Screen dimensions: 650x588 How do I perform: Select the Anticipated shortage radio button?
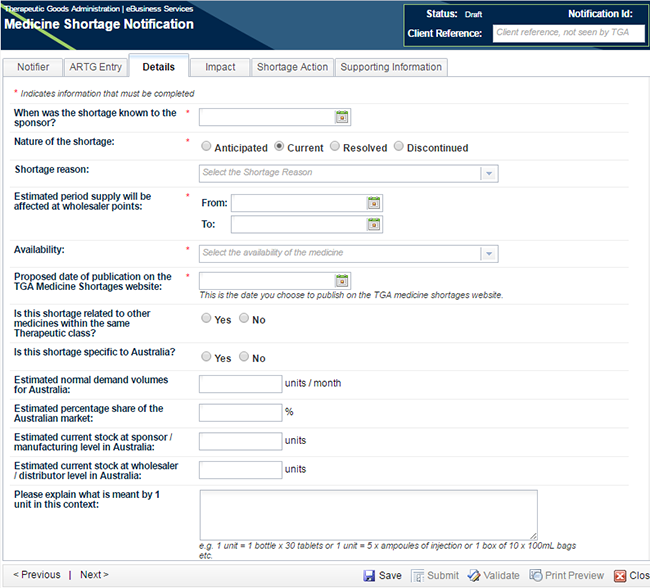coord(206,146)
